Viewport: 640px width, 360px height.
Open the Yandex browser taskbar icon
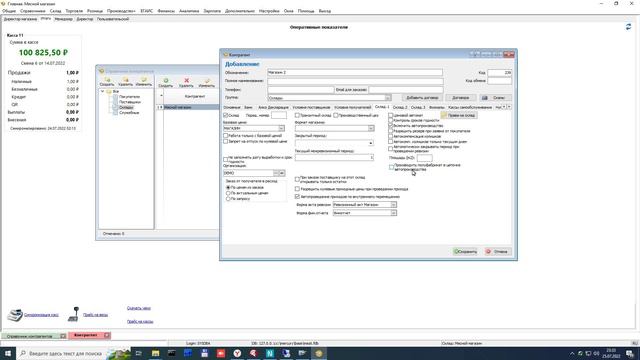click(x=237, y=353)
